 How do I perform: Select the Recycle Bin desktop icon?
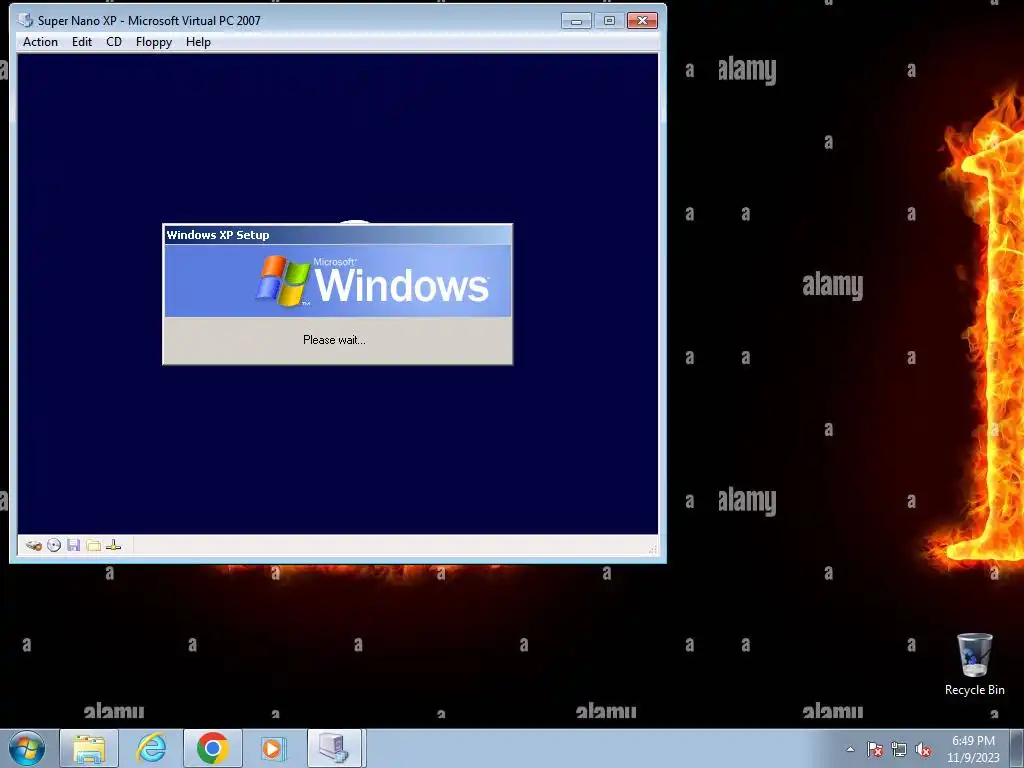point(974,664)
